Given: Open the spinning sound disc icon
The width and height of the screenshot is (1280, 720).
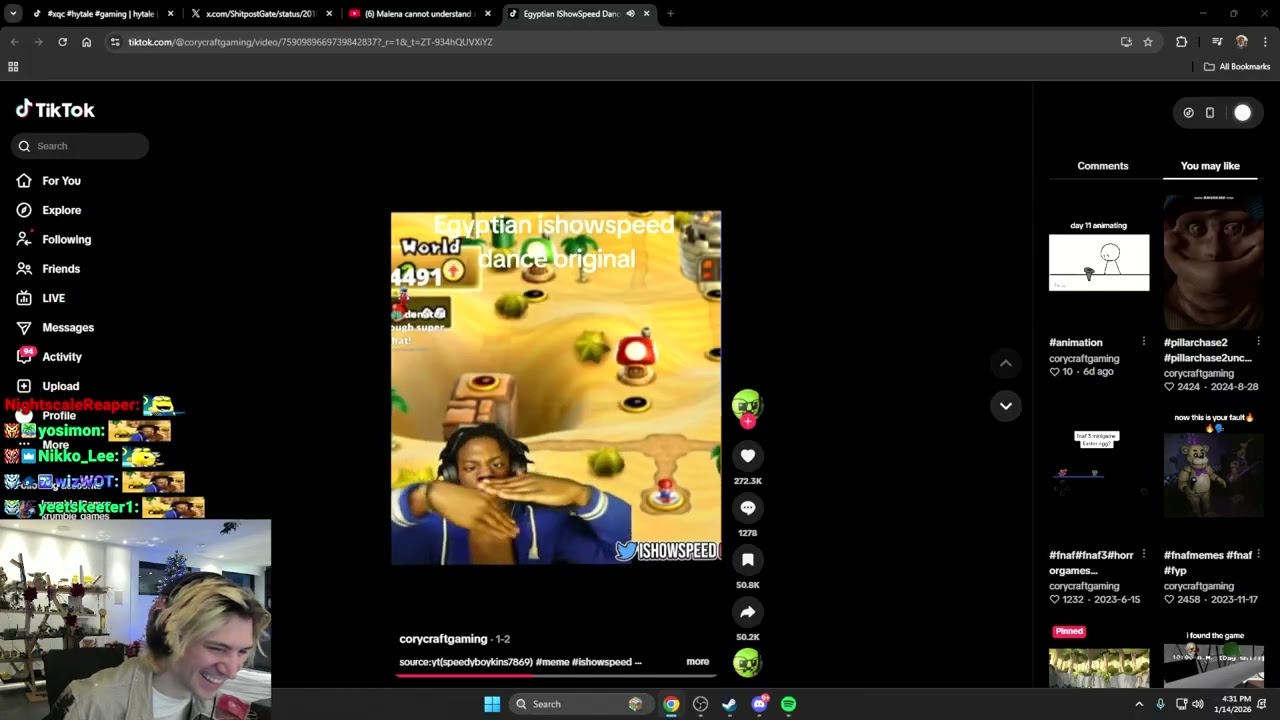Looking at the screenshot, I should coord(747,662).
